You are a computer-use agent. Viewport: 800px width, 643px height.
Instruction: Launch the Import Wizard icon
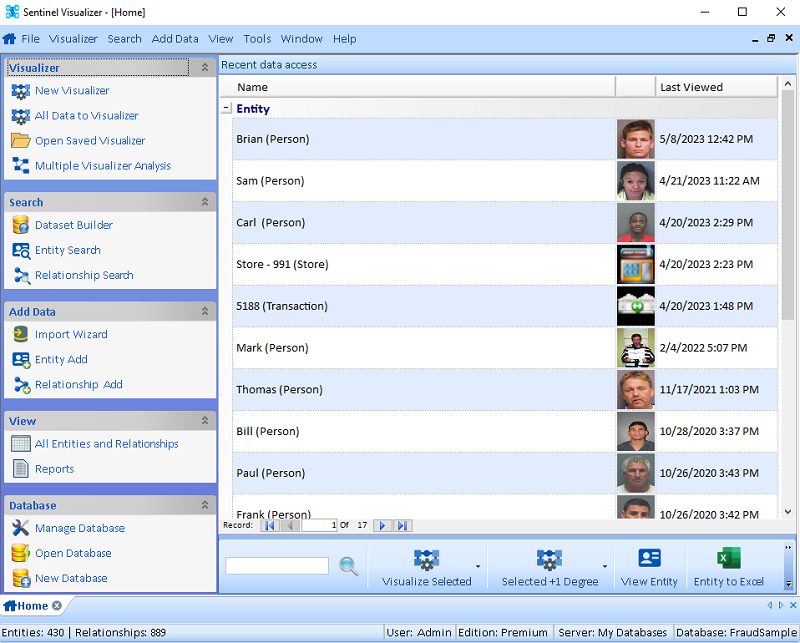click(23, 334)
